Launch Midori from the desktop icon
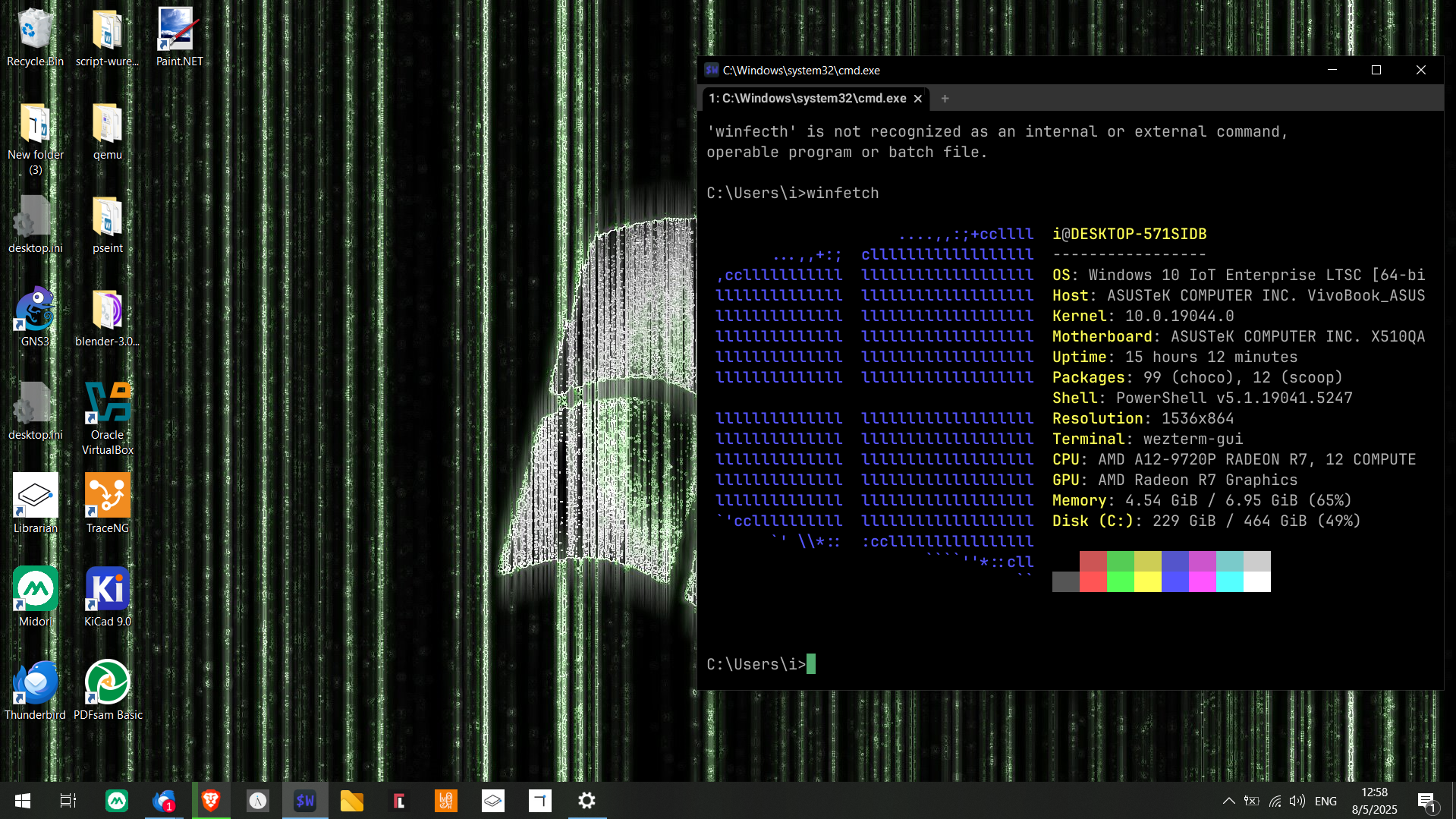This screenshot has height=819, width=1456. coord(35,597)
